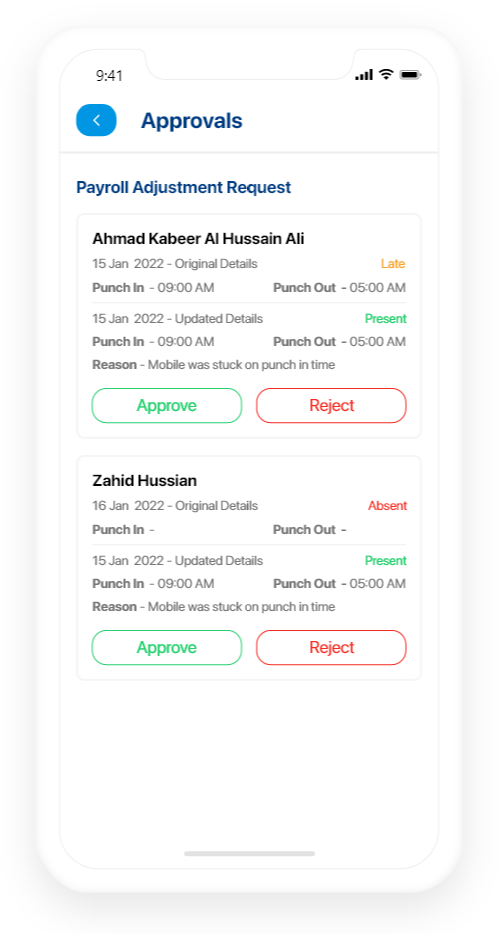Click the orange Late status label

click(x=393, y=264)
